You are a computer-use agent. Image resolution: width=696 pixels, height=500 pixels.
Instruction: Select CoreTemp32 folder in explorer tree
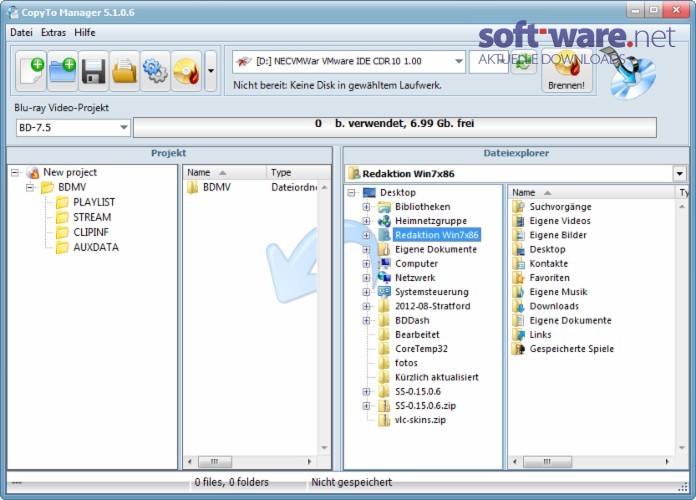tap(421, 349)
